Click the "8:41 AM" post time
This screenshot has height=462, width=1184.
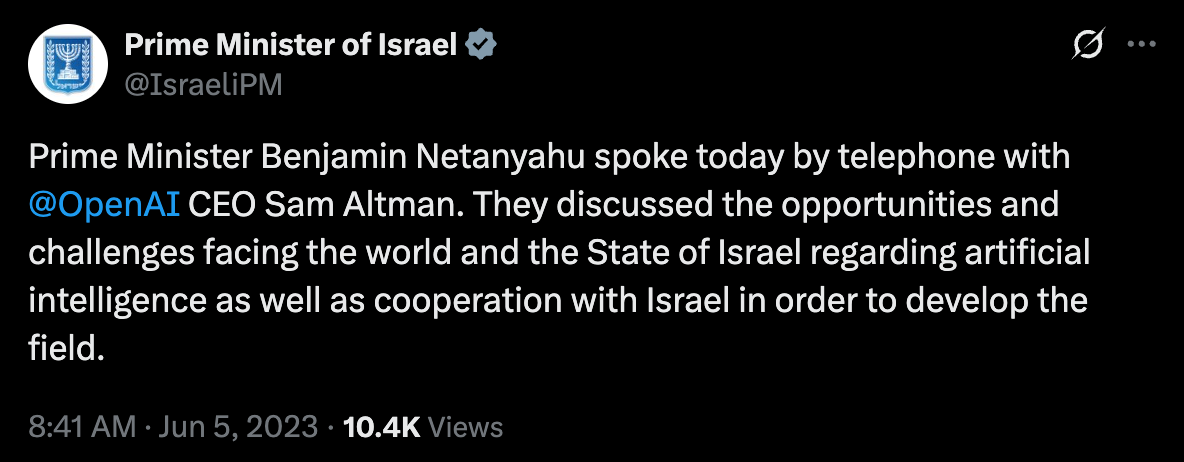click(82, 427)
